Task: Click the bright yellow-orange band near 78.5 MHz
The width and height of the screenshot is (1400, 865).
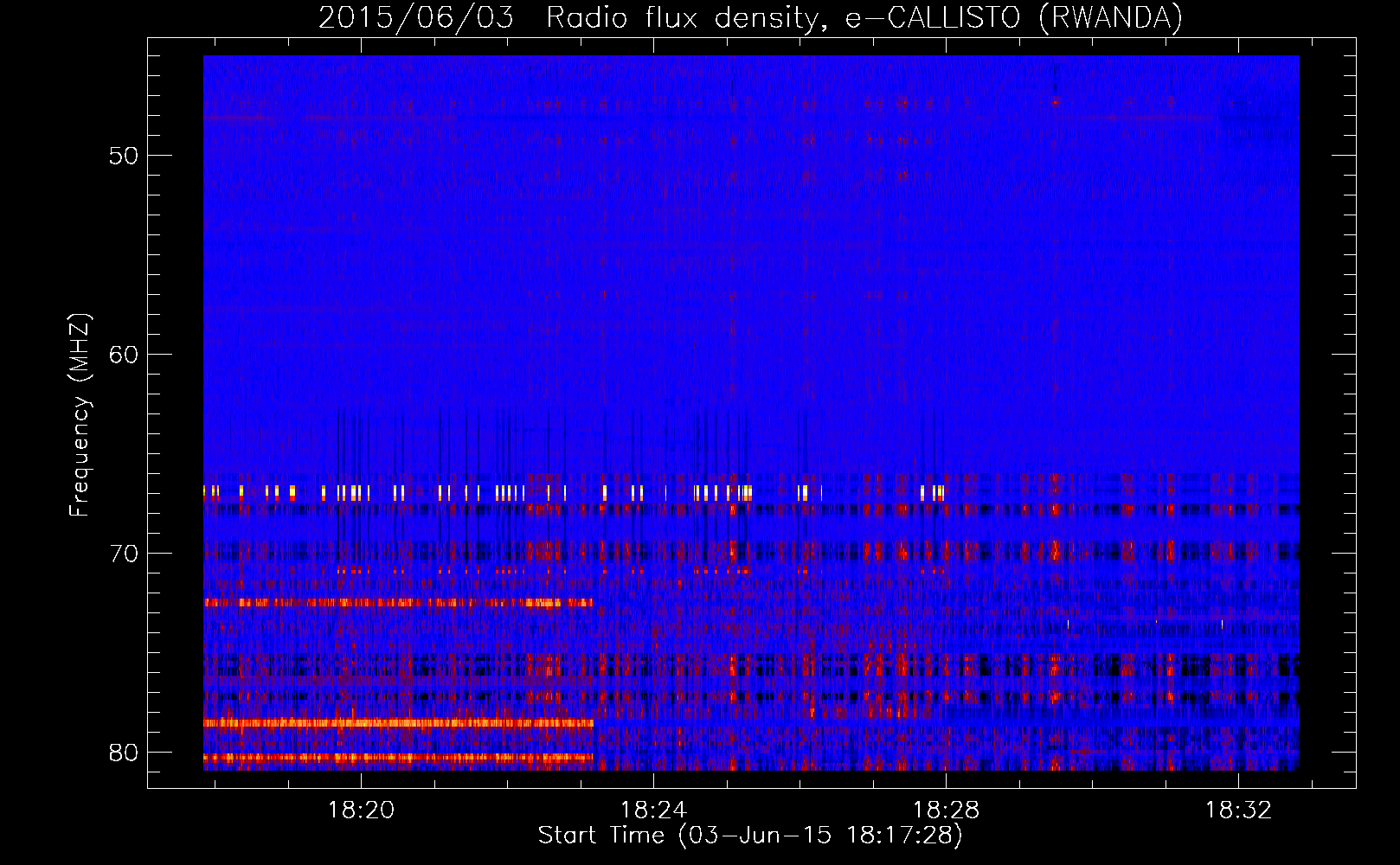Action: coord(398,722)
